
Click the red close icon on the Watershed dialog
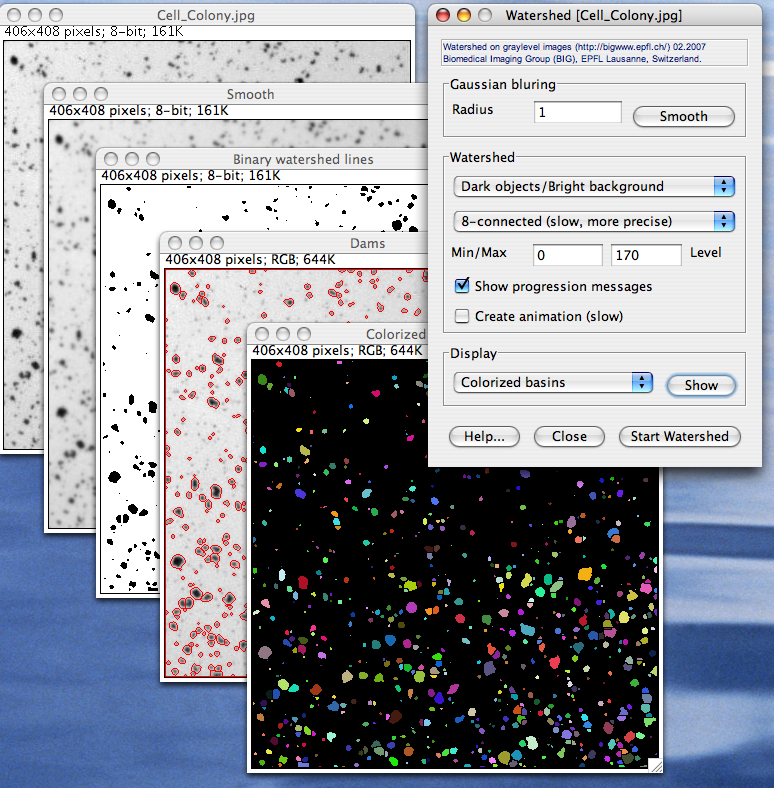[441, 16]
